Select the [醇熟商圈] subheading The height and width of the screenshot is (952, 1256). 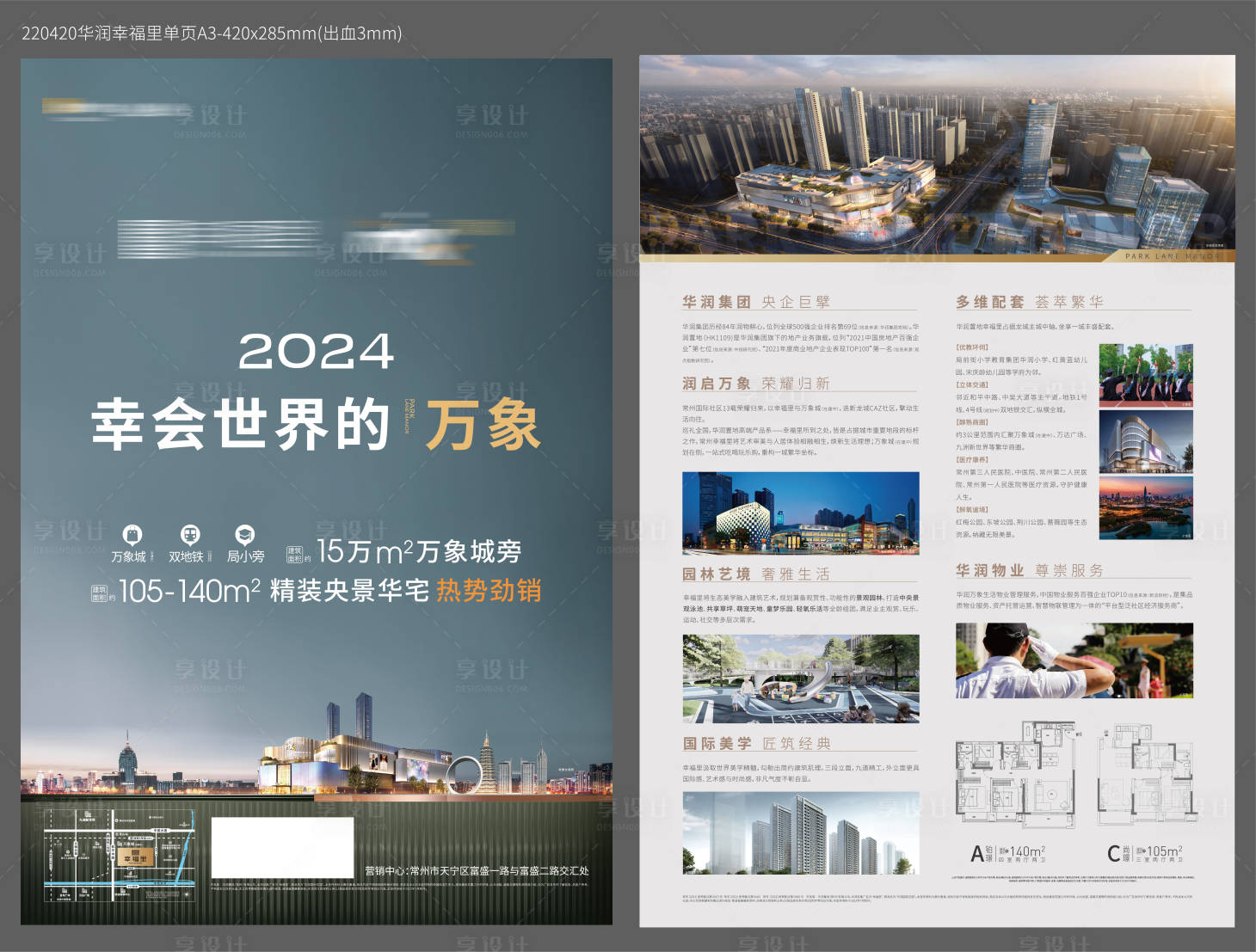pyautogui.click(x=972, y=422)
